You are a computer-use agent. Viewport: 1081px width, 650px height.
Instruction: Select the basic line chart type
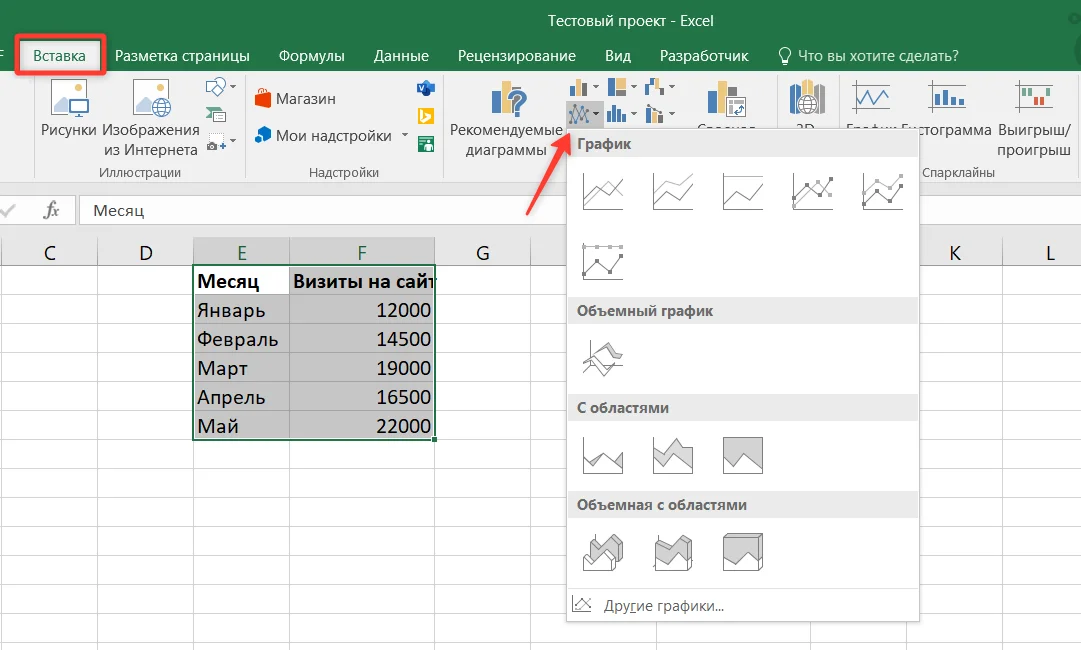(x=603, y=191)
